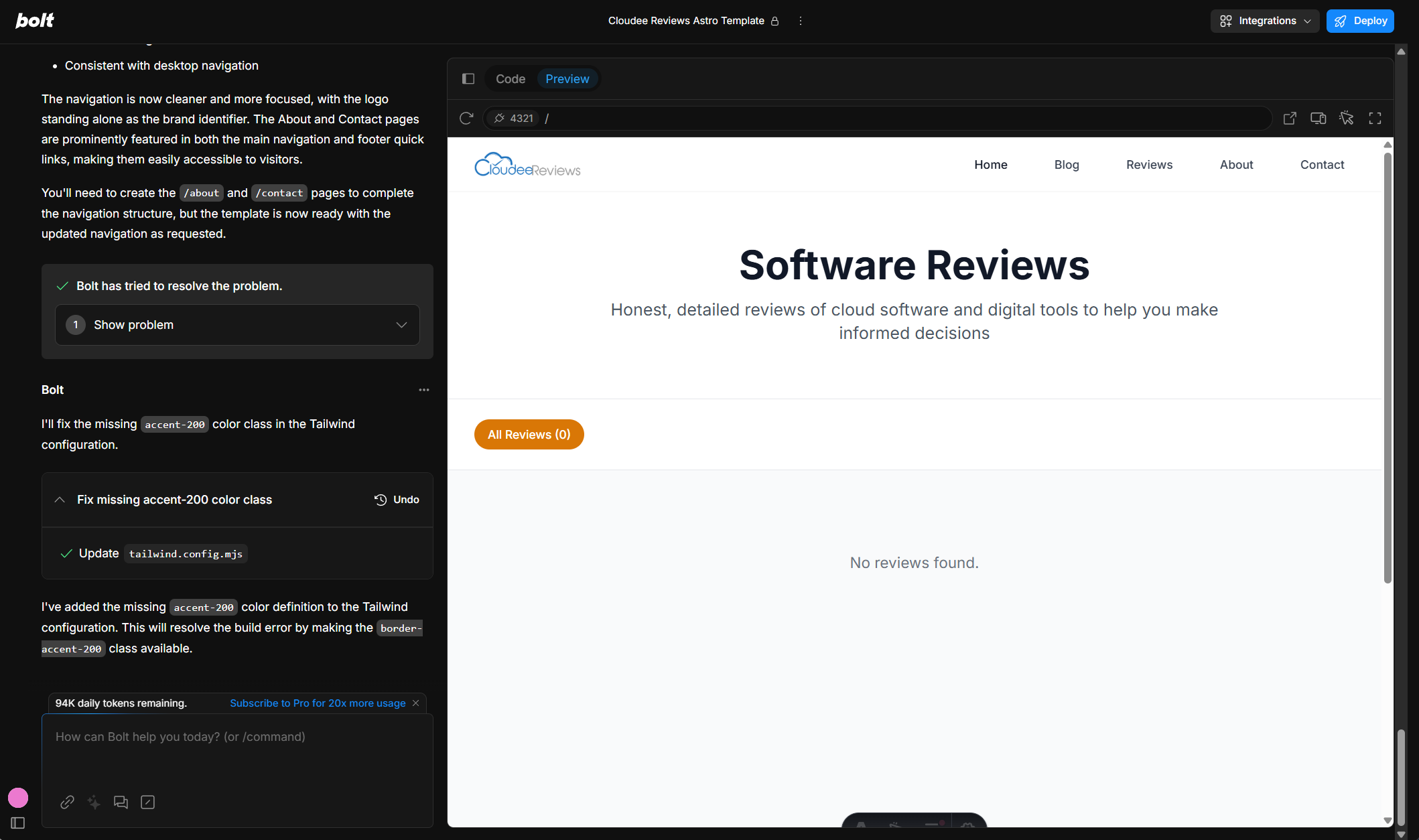This screenshot has height=840, width=1419.
Task: Click the Deploy button
Action: [x=1360, y=21]
